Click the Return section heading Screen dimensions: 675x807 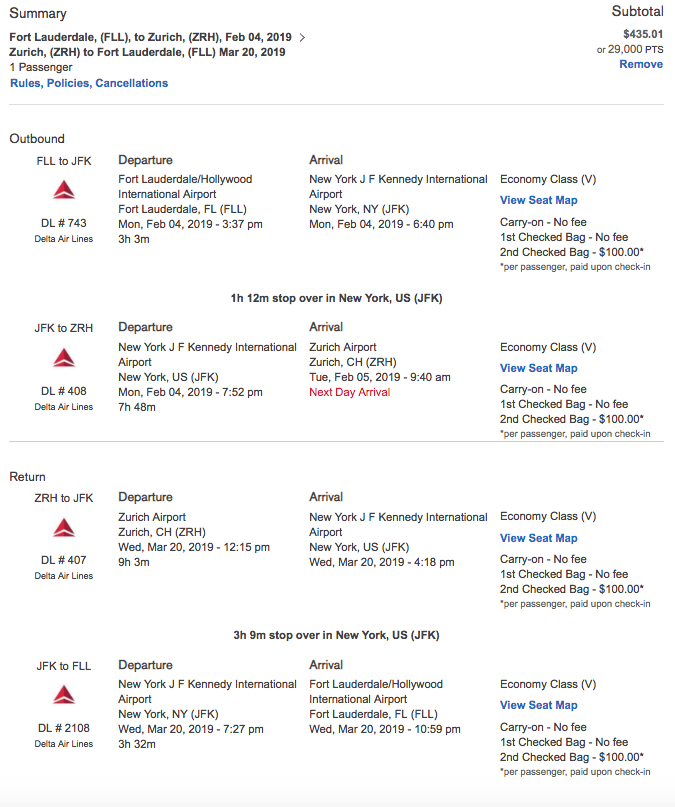tap(28, 477)
